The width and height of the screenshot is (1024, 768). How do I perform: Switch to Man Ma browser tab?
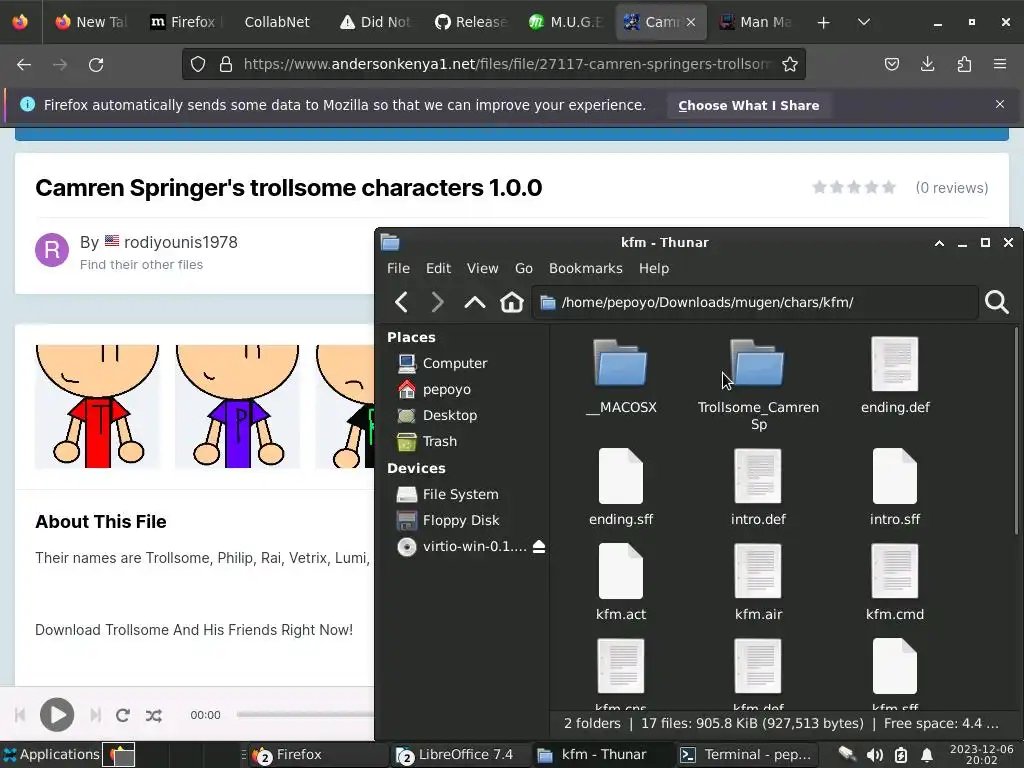(x=755, y=22)
